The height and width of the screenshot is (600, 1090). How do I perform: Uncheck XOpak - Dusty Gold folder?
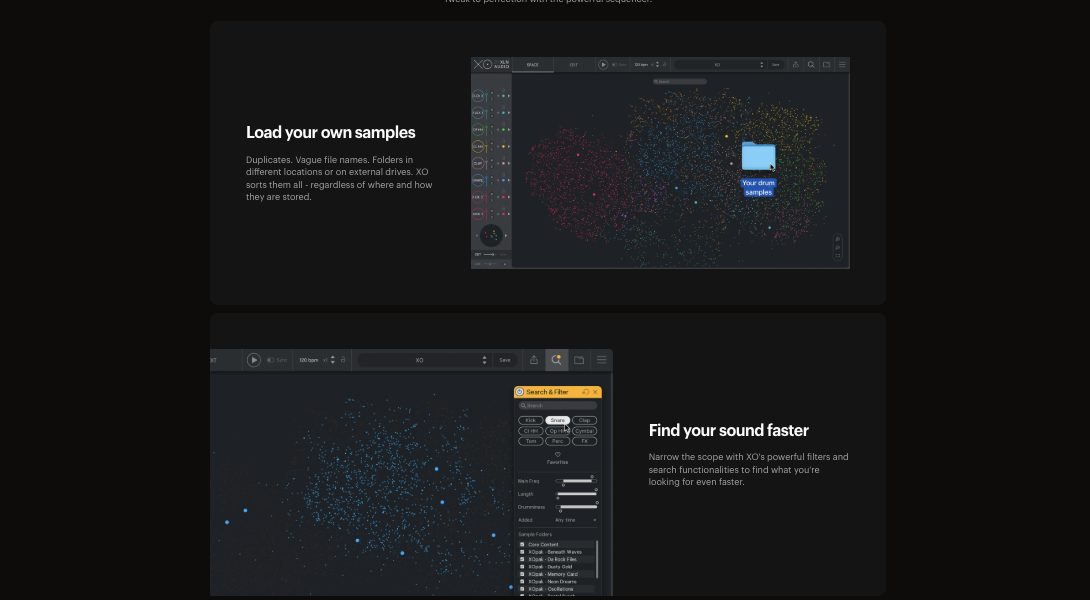[x=522, y=567]
